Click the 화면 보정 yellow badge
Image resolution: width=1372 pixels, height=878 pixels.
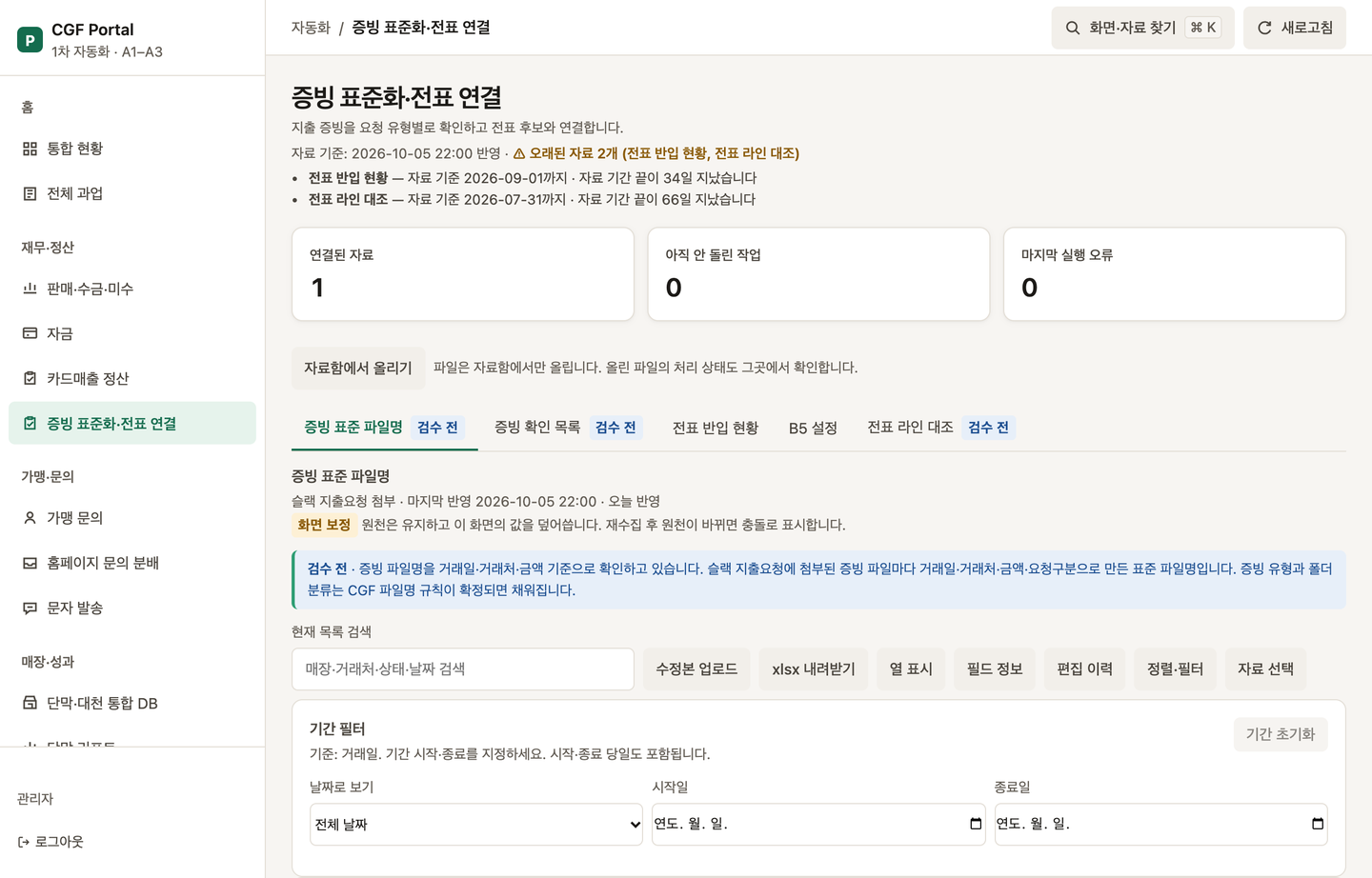point(324,525)
